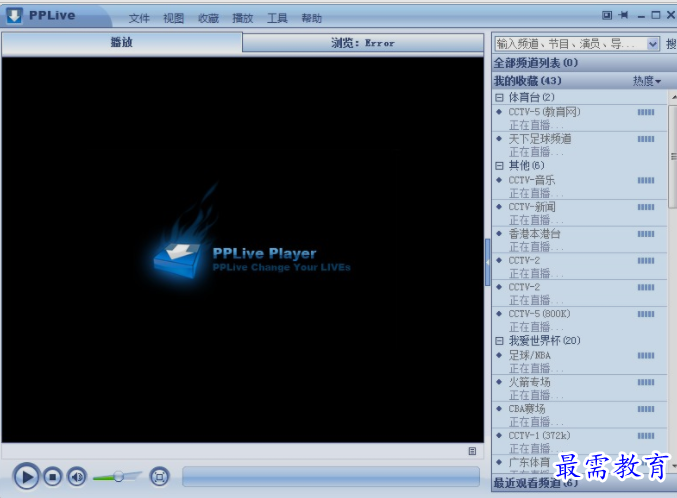Screen dimensions: 677x498
Task: Select channel CCTV-1 (372k)
Action: [539, 436]
